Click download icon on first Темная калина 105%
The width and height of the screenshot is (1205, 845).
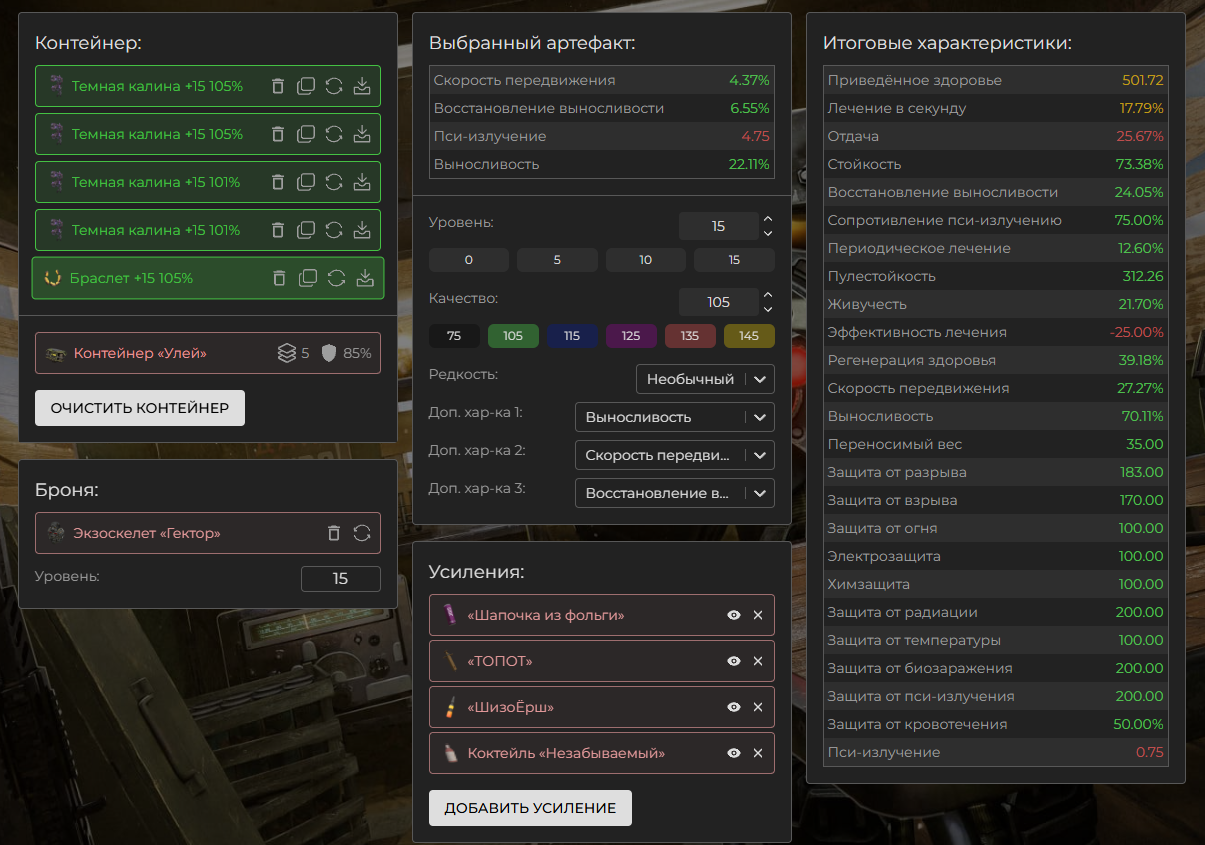(362, 86)
